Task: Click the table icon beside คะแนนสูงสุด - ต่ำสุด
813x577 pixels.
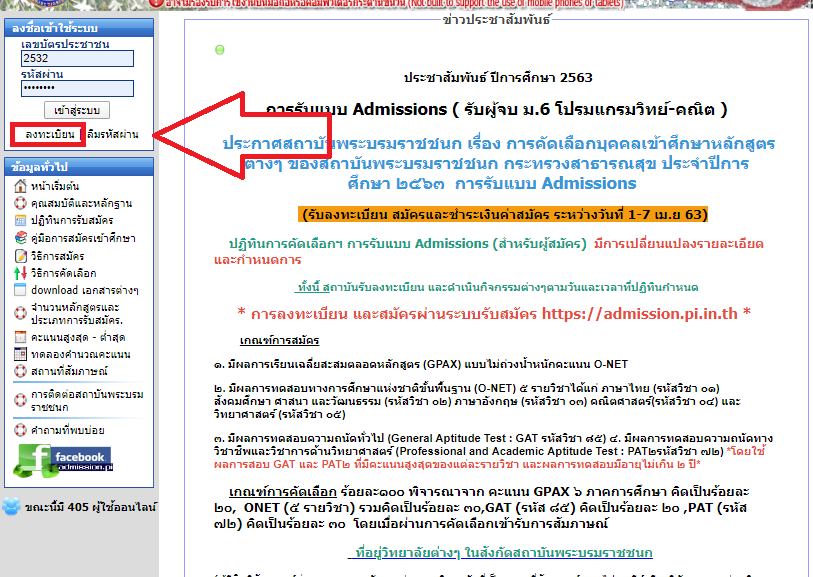Action: [x=20, y=337]
